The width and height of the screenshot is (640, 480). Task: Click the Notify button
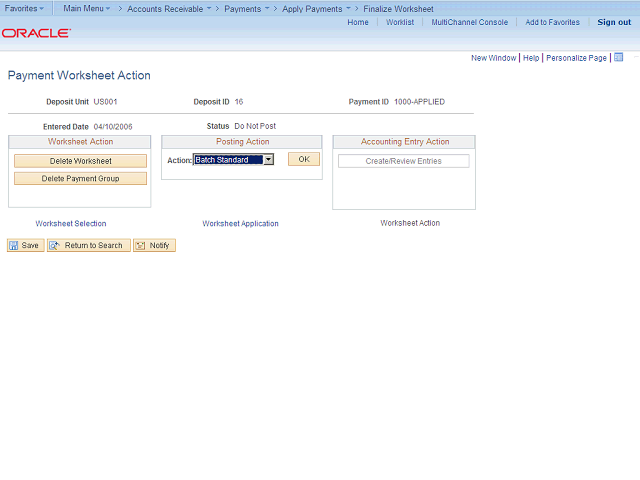tap(154, 245)
